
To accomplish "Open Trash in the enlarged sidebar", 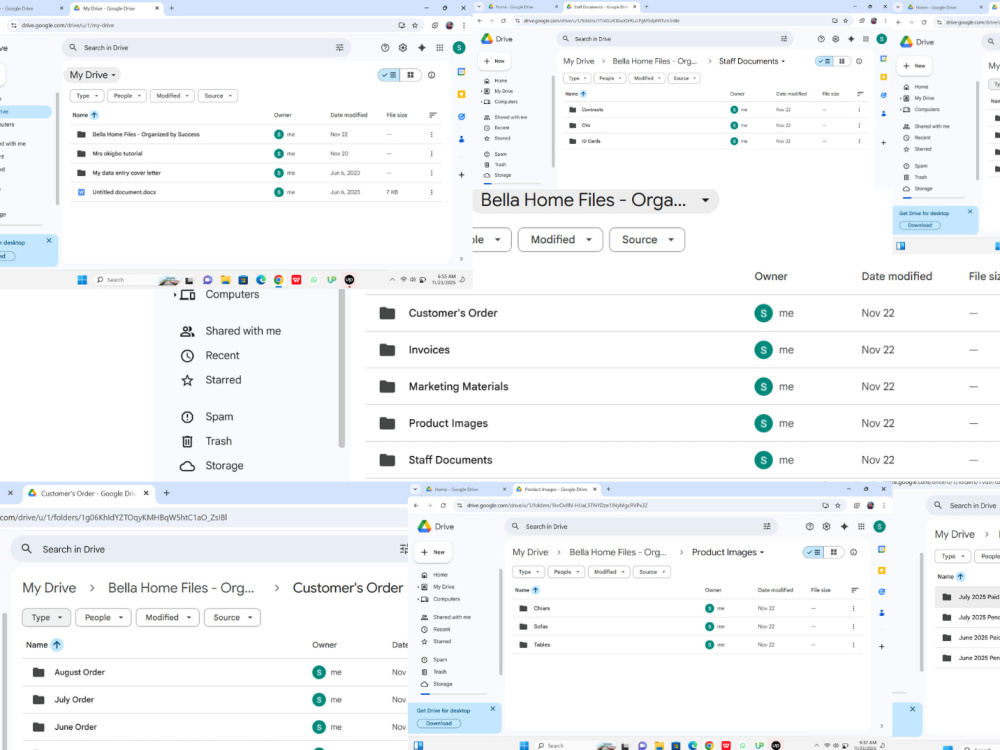I will click(x=207, y=441).
